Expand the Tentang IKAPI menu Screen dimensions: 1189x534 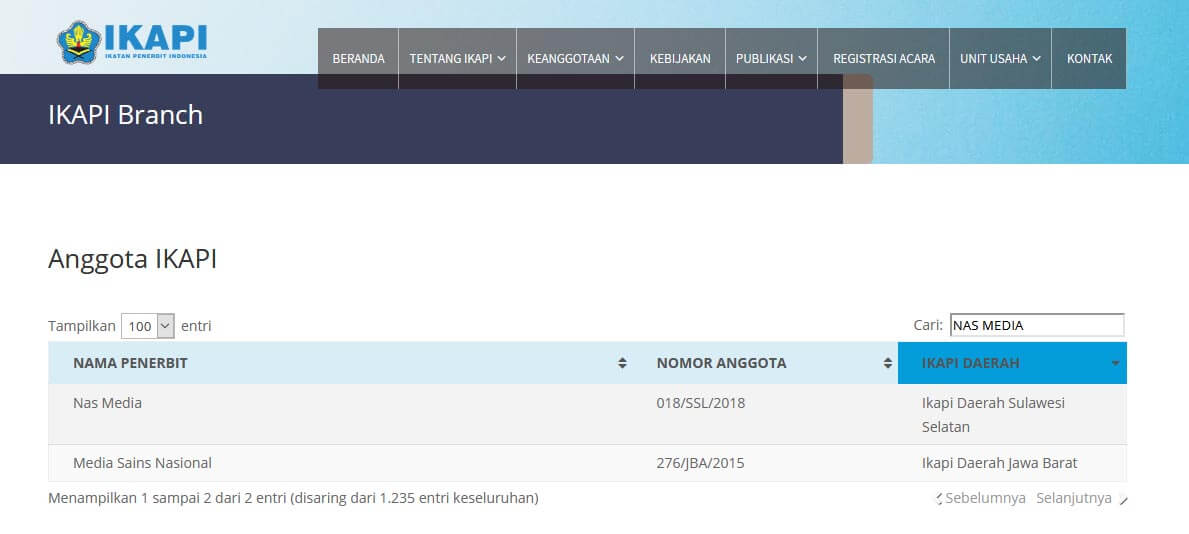point(457,59)
